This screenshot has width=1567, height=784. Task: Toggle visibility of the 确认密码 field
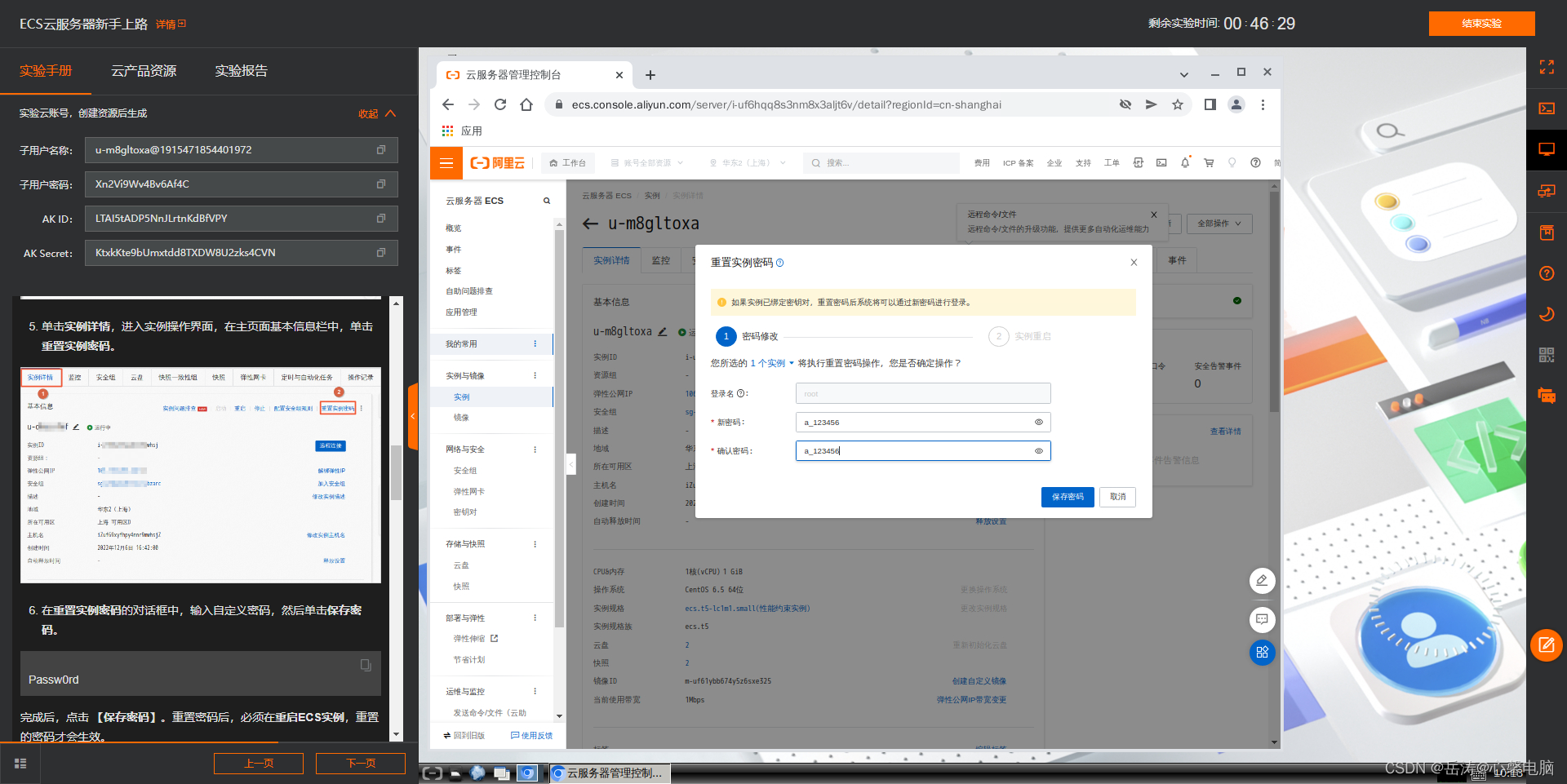1039,451
